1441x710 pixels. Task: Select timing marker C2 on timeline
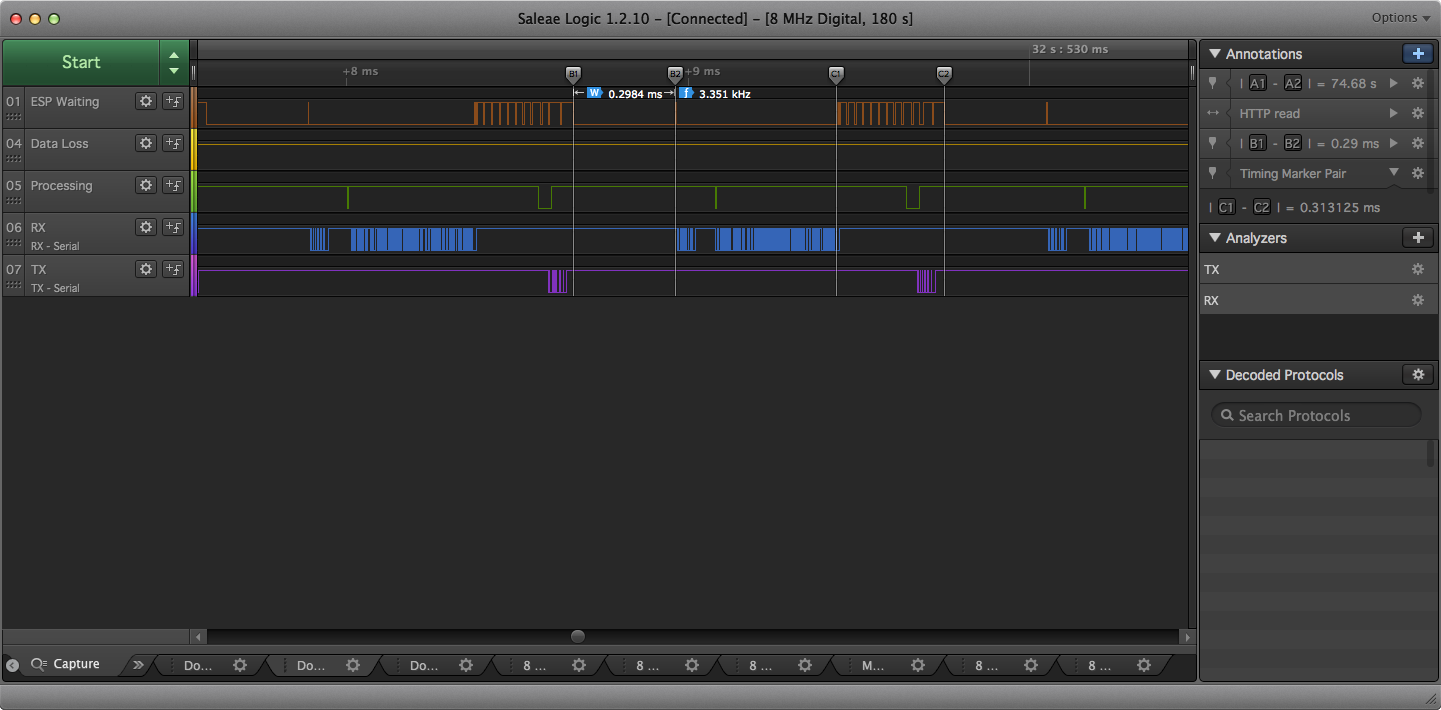pyautogui.click(x=944, y=75)
